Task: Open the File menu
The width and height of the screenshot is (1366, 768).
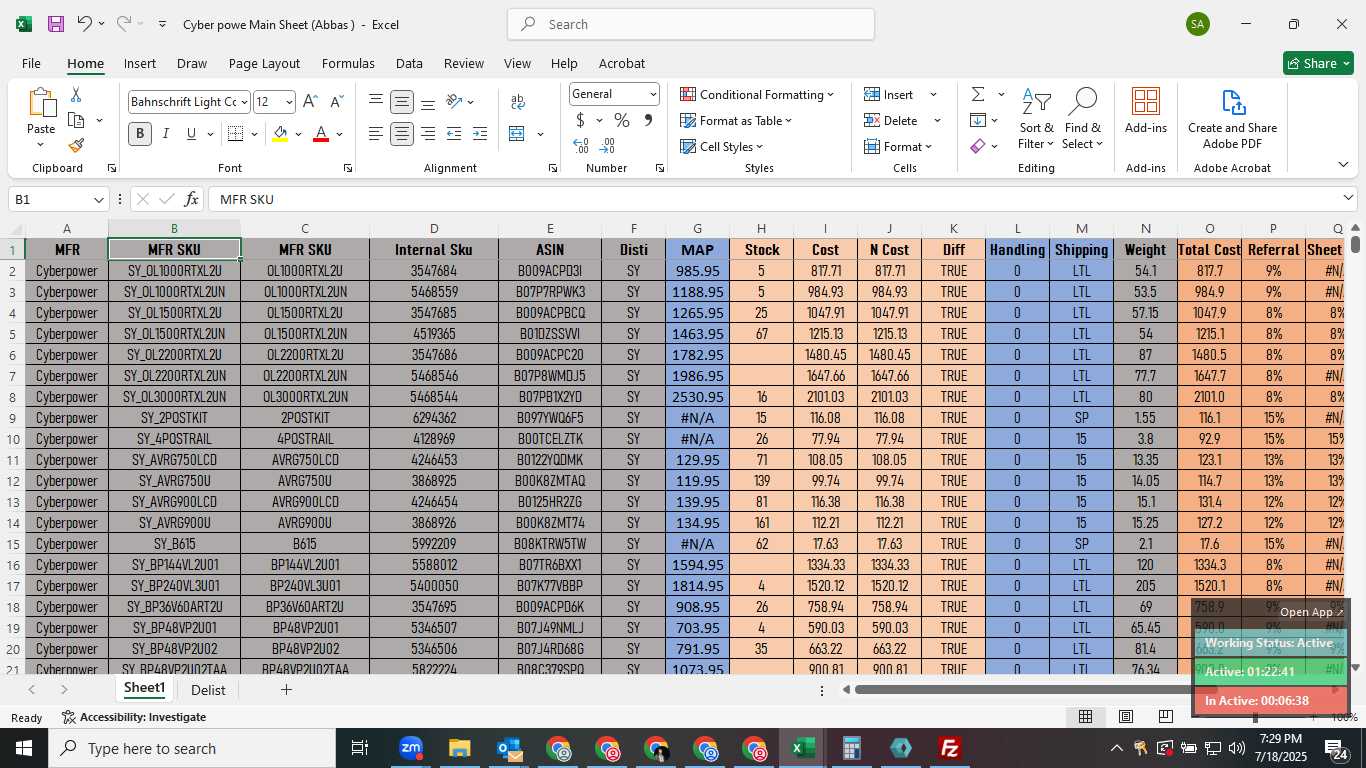Action: click(31, 63)
